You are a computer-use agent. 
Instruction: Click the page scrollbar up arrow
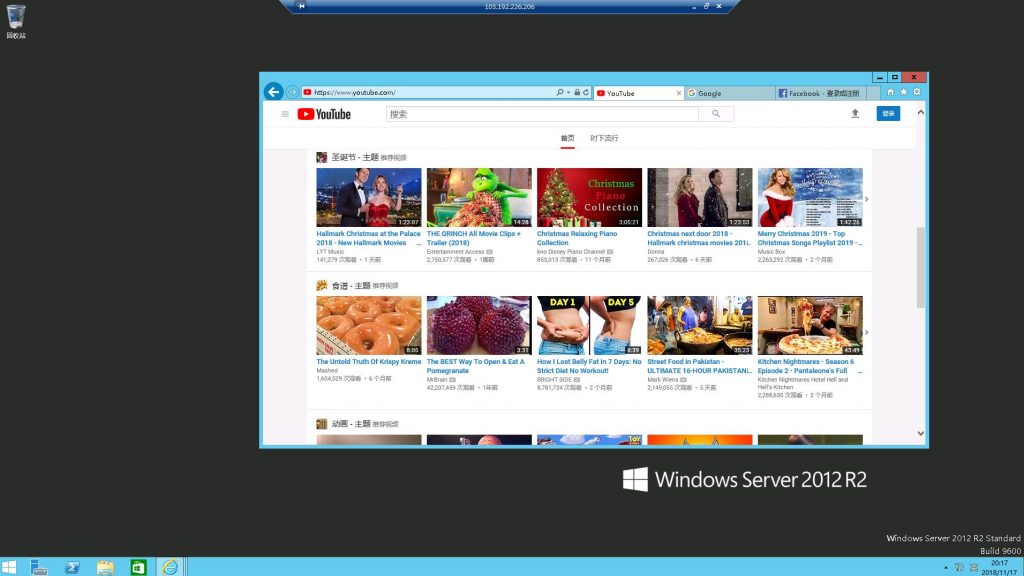pyautogui.click(x=920, y=112)
